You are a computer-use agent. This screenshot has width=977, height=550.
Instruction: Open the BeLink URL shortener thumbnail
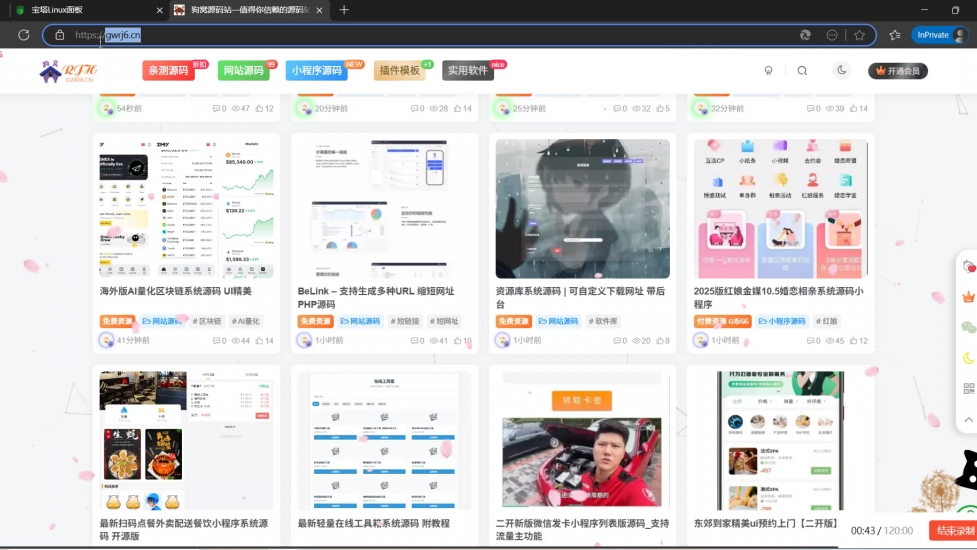click(x=384, y=208)
